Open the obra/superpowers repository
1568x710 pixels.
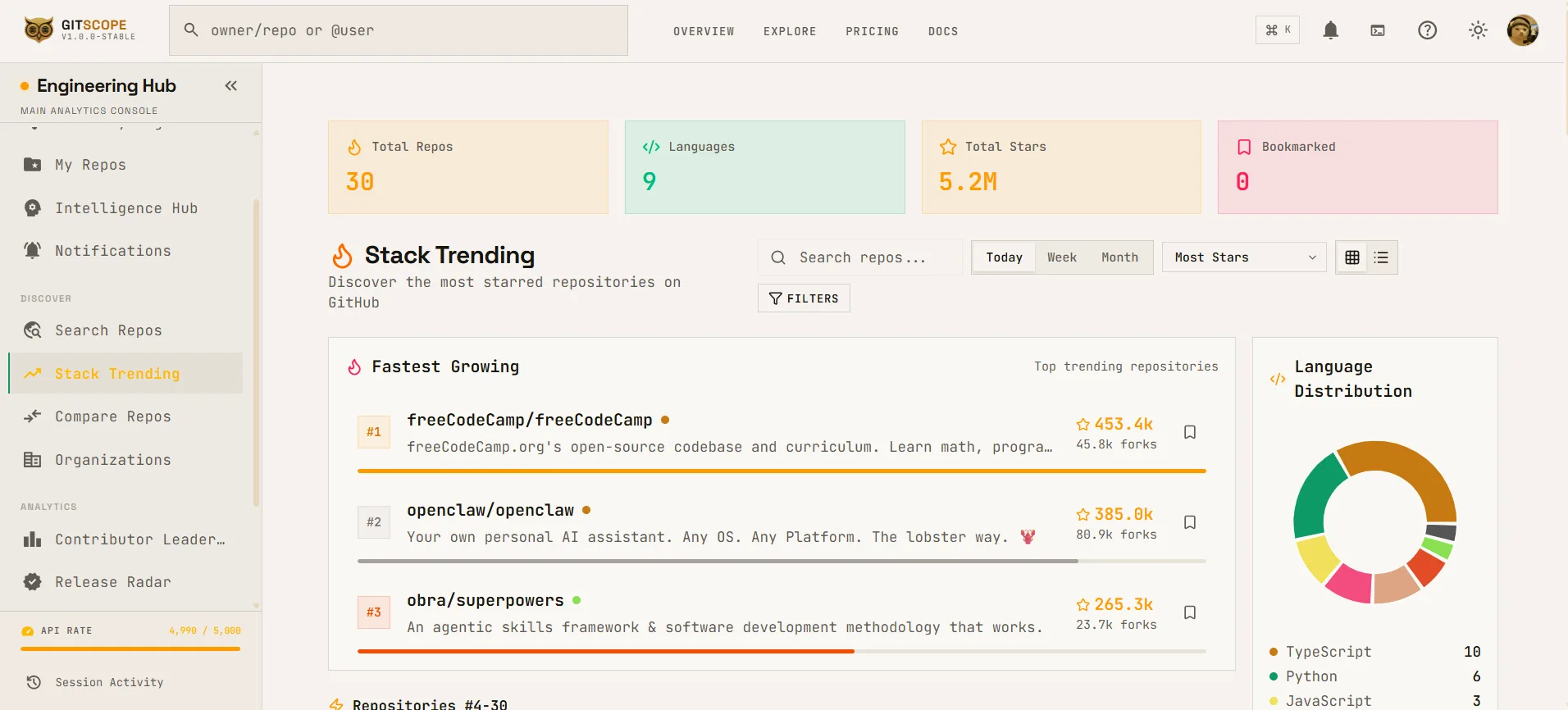click(485, 600)
